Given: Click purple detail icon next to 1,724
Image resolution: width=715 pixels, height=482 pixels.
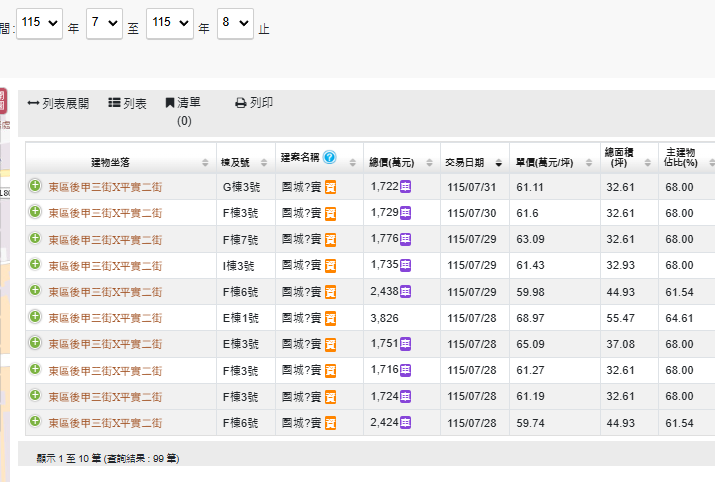Looking at the screenshot, I should pos(405,396).
